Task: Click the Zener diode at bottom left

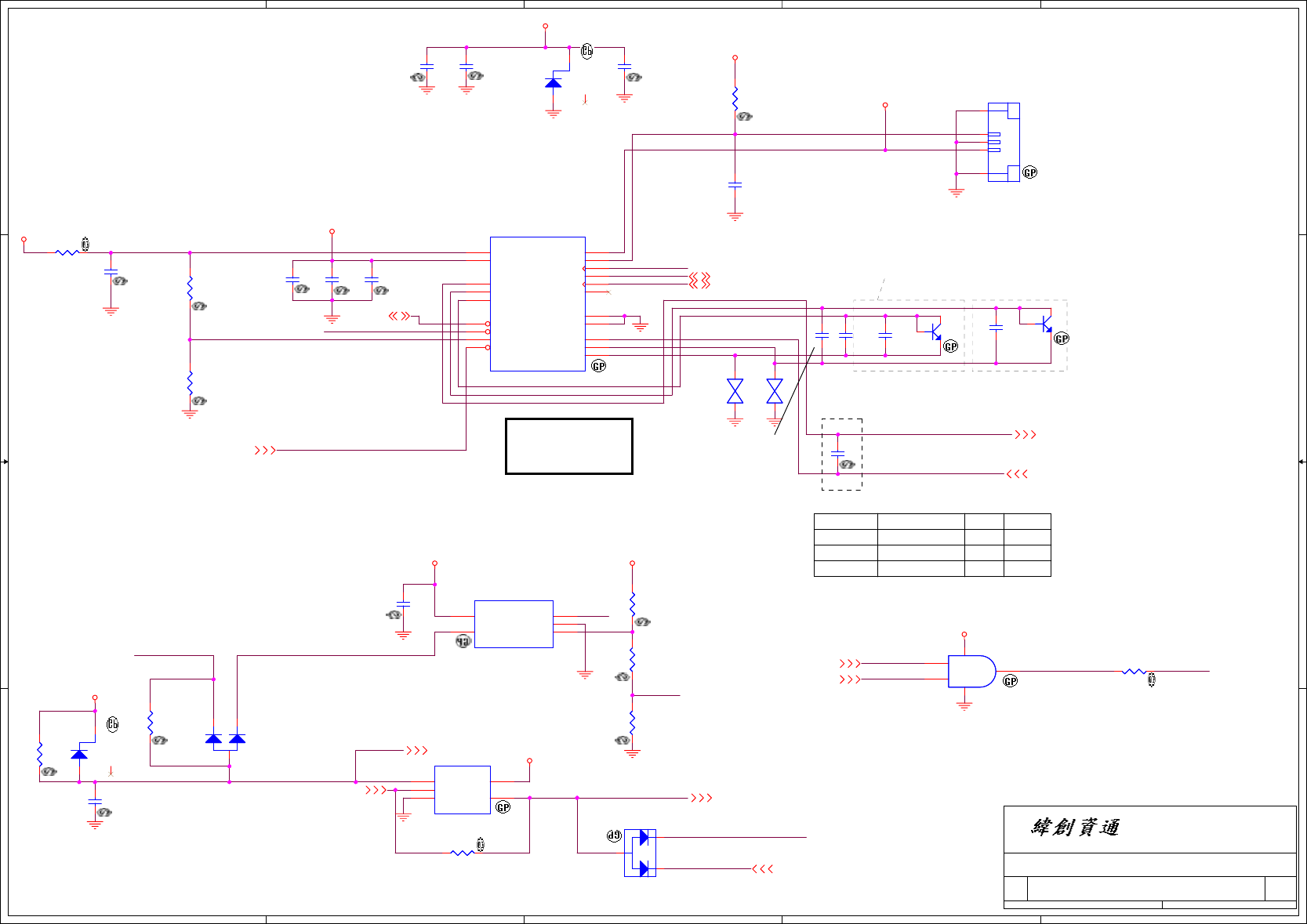Action: 79,754
